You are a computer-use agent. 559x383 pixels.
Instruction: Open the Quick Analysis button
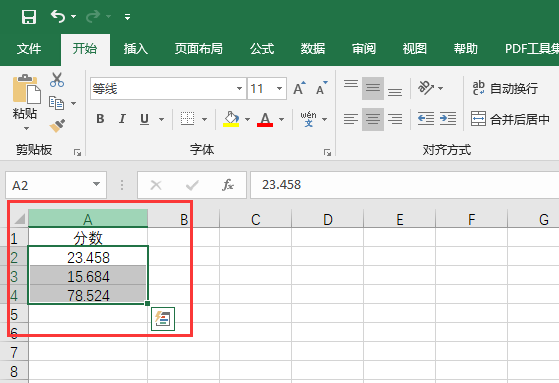pos(163,319)
